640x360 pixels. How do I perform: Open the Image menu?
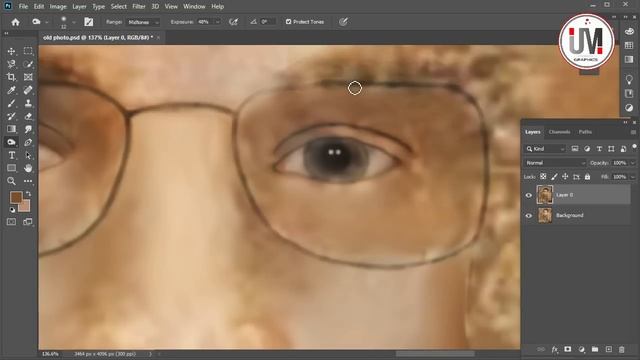58,7
